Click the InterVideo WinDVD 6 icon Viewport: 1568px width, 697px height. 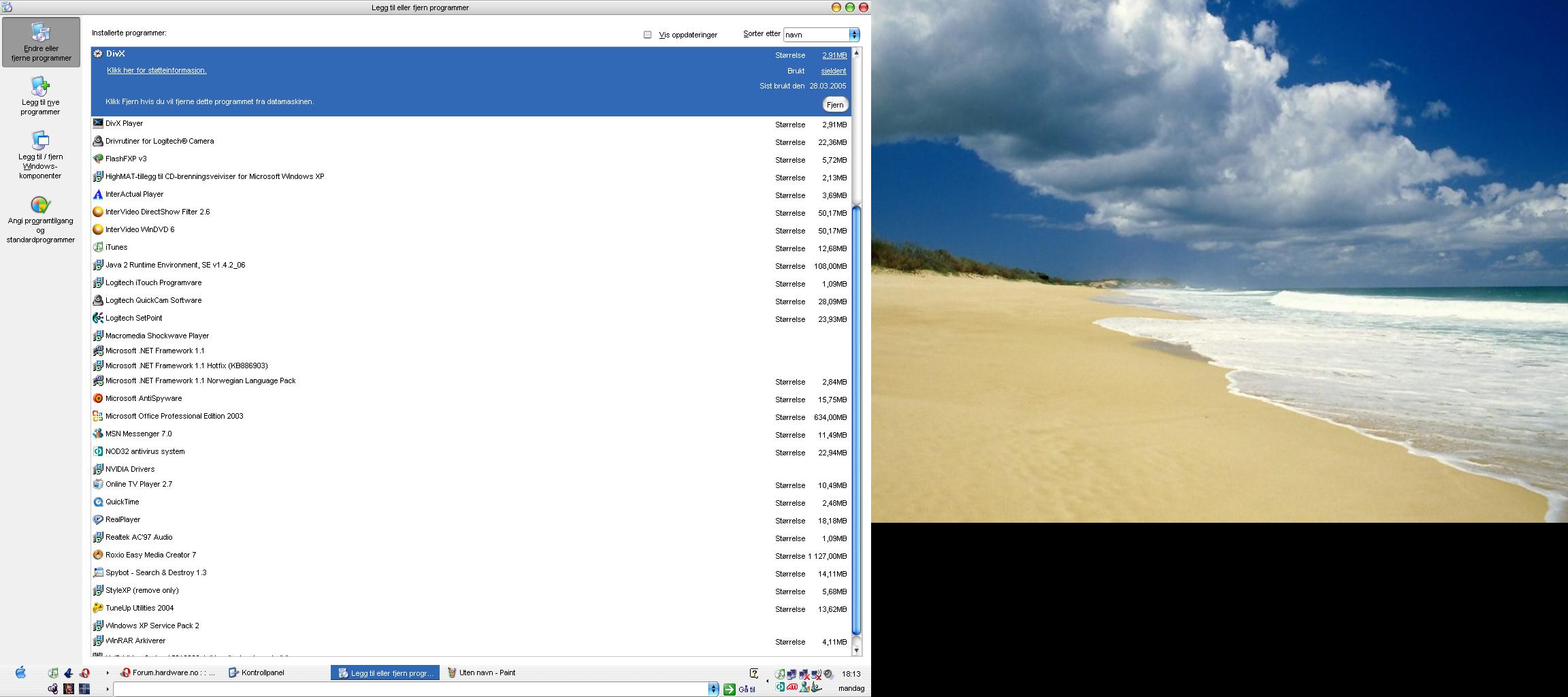pos(98,229)
